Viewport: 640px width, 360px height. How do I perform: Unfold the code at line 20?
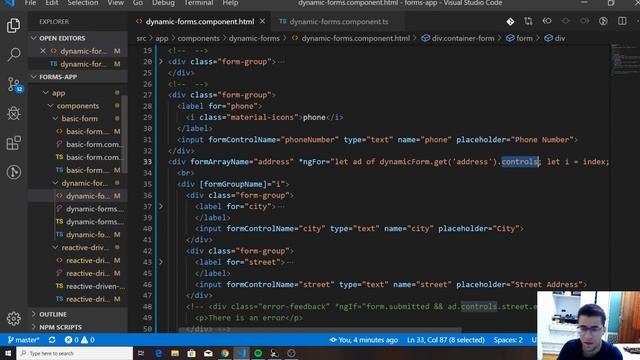[x=161, y=62]
